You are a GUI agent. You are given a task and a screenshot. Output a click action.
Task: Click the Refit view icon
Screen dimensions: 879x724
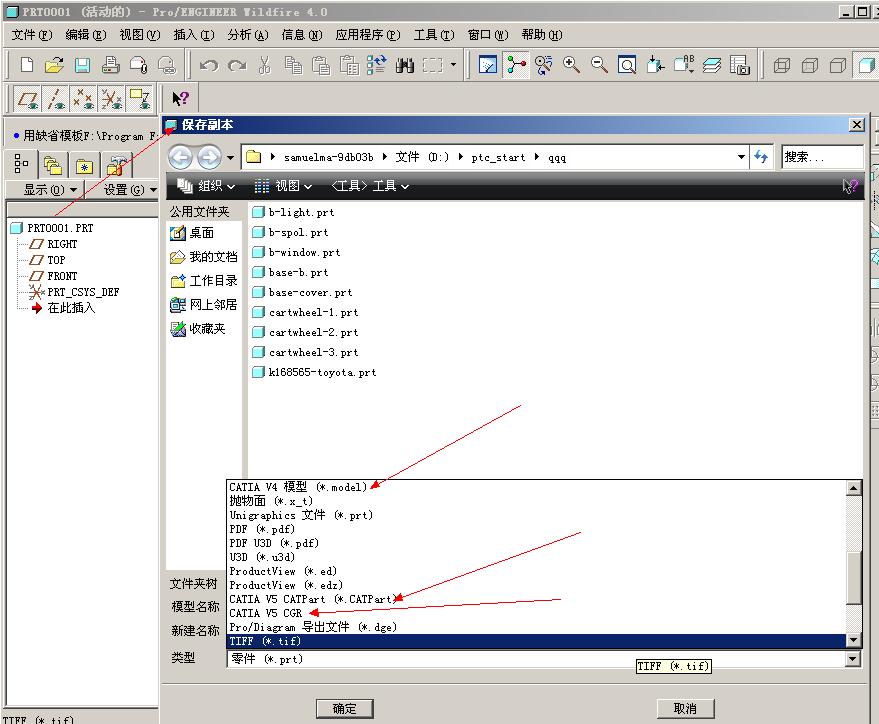click(627, 65)
